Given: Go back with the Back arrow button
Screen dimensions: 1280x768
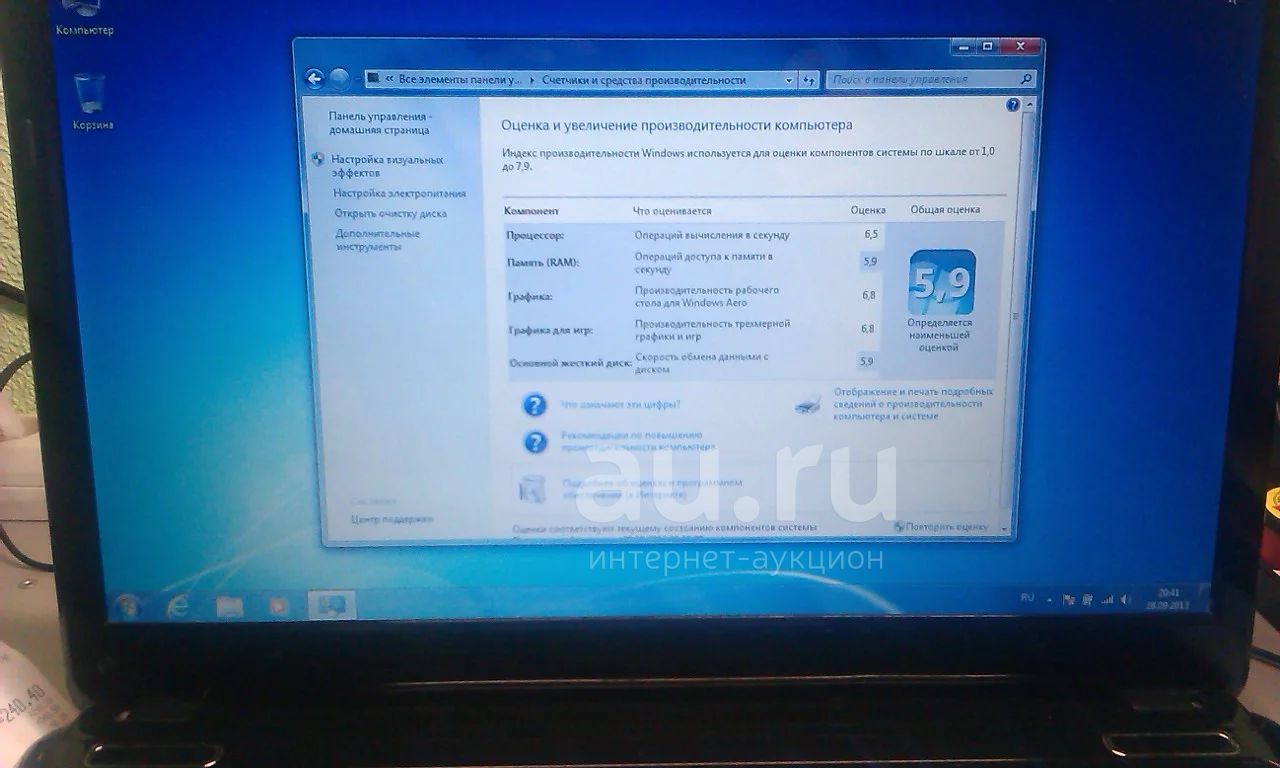Looking at the screenshot, I should click(x=315, y=79).
